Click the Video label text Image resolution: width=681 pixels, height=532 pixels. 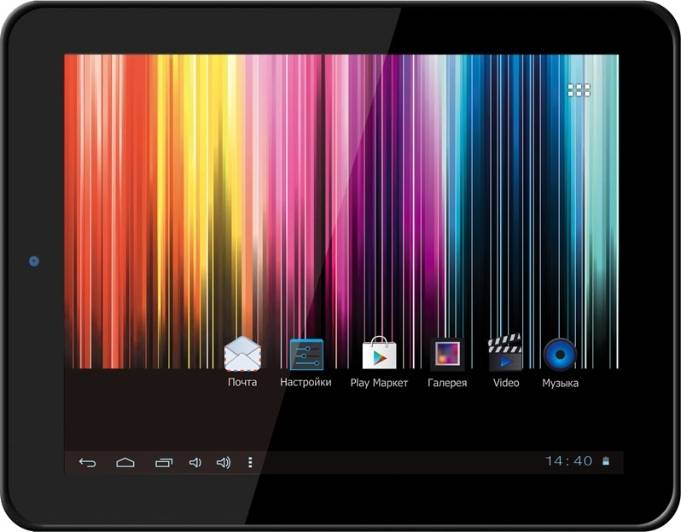(506, 383)
